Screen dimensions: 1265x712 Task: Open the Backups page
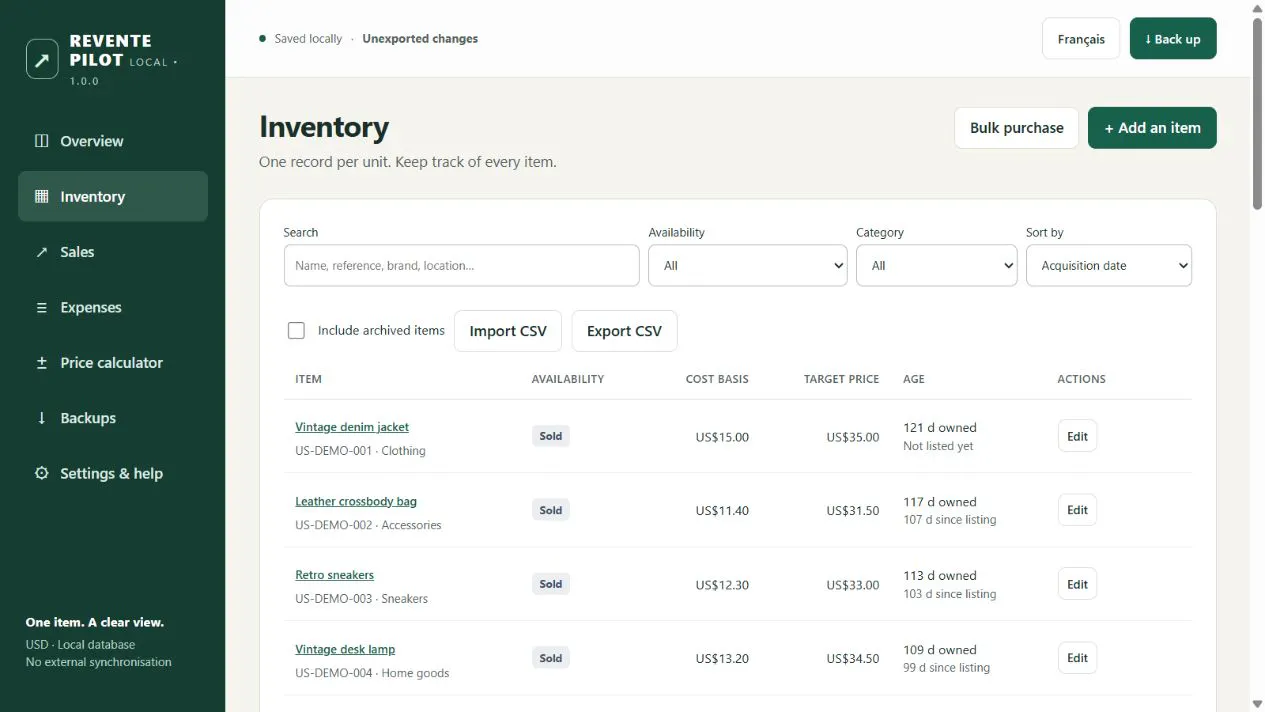click(x=113, y=418)
